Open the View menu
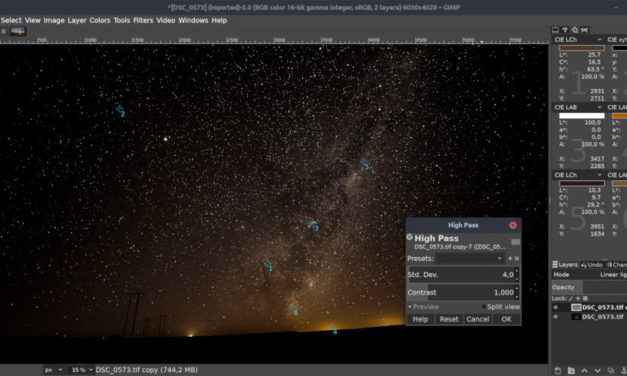 click(x=32, y=20)
